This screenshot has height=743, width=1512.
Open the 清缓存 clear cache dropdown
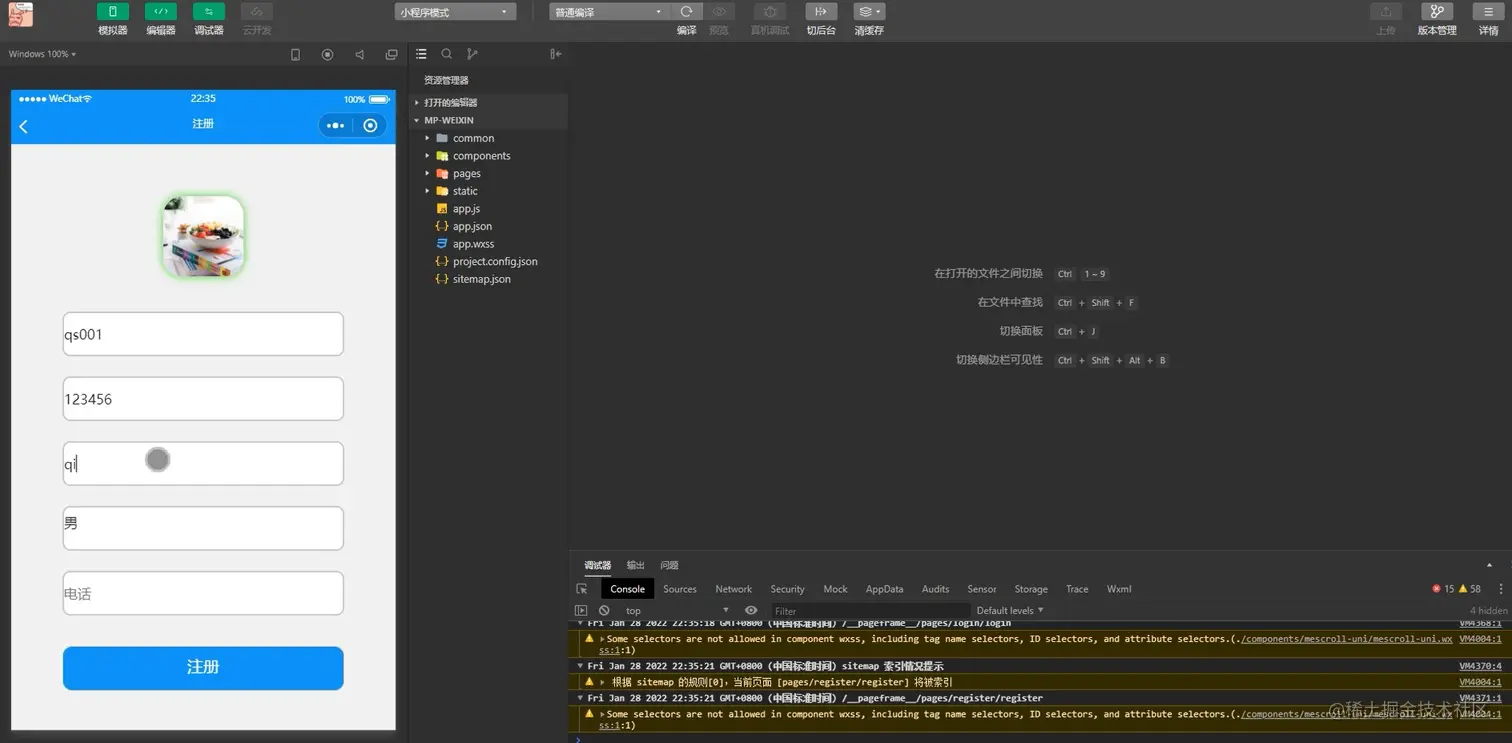(x=869, y=12)
